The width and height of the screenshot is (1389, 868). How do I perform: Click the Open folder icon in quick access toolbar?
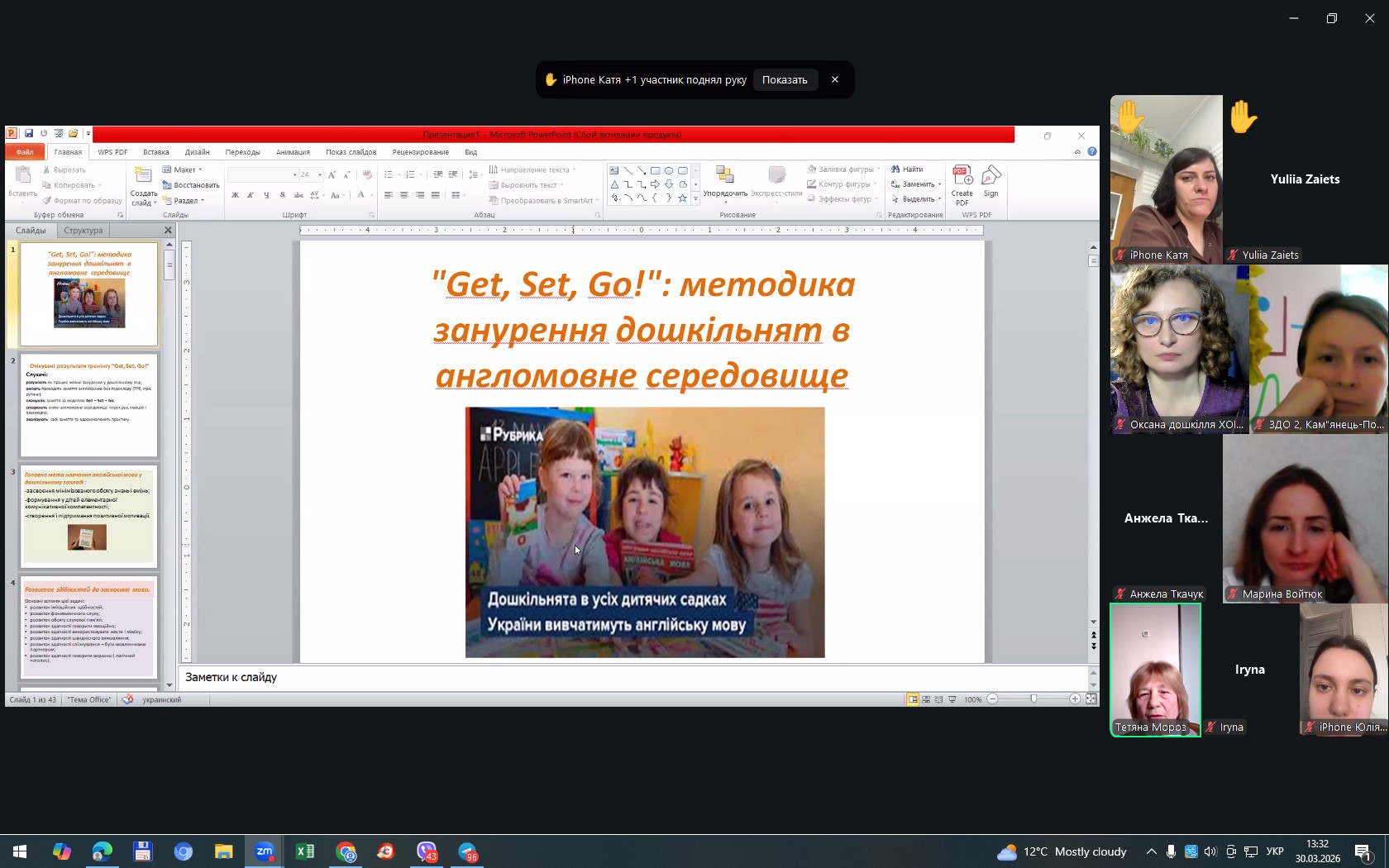click(74, 133)
